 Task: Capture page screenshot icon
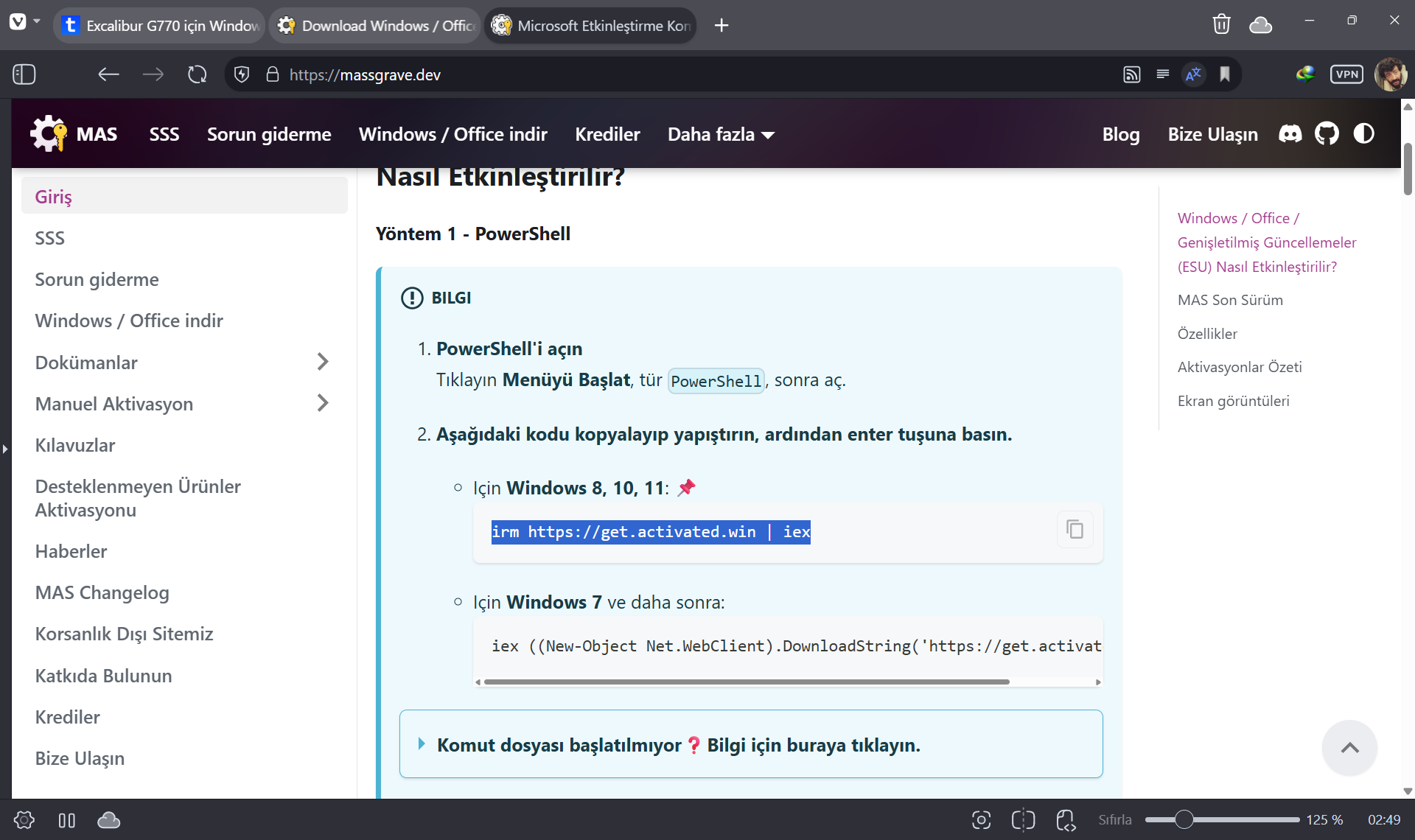981,820
